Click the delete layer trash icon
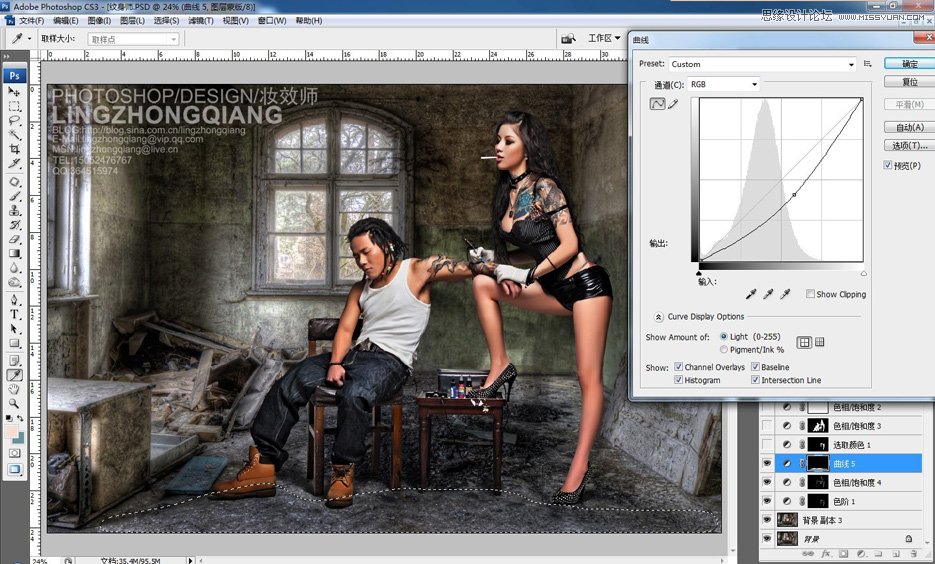935x564 pixels. pos(914,553)
